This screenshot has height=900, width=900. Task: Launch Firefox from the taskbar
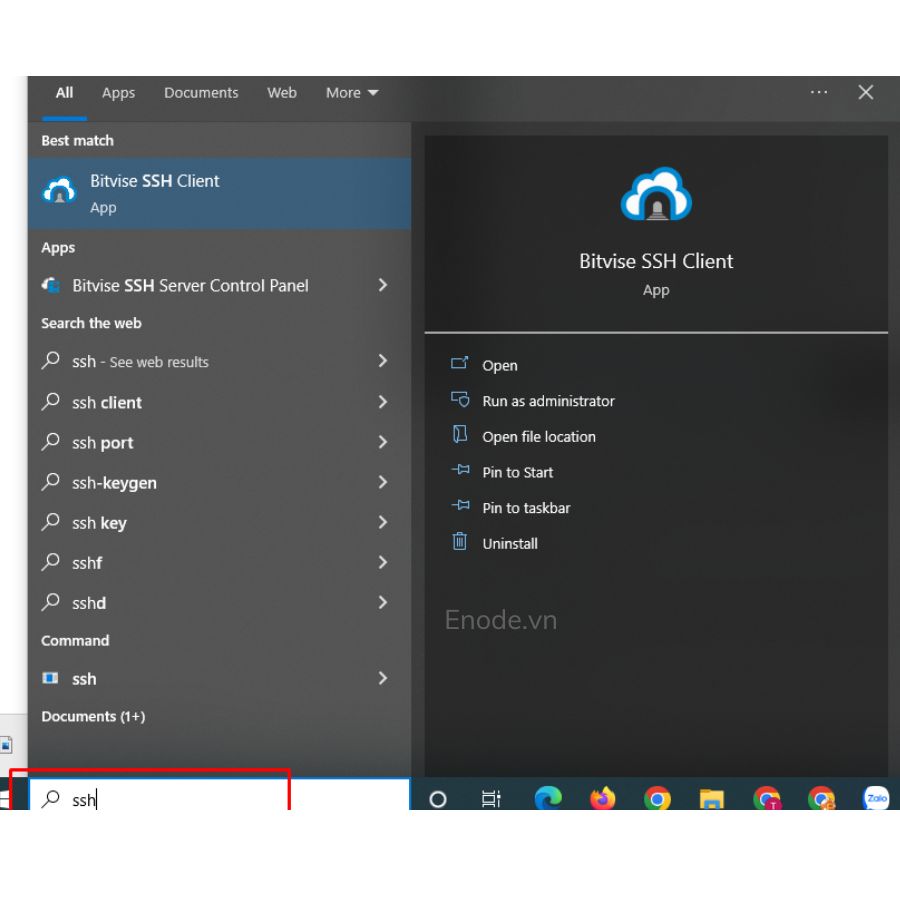click(603, 798)
